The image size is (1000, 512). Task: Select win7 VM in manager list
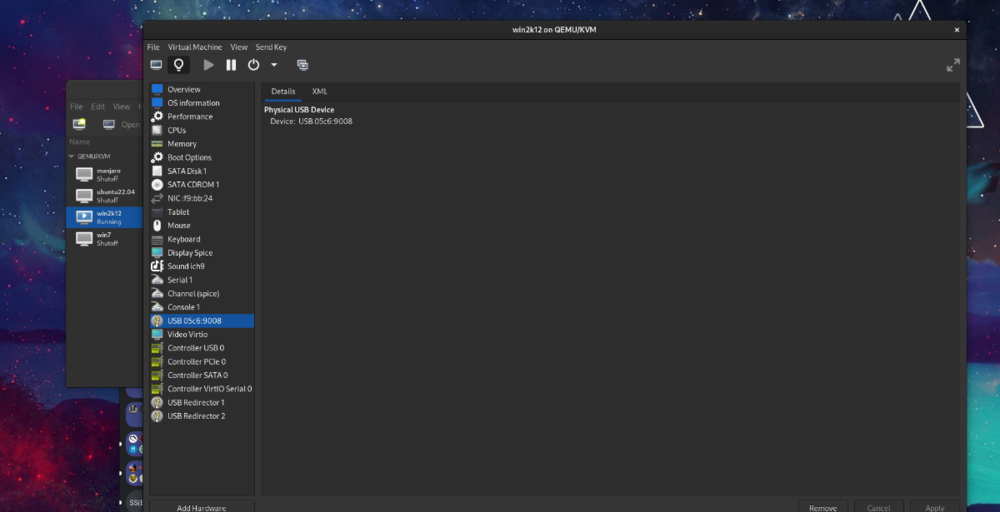[x=105, y=239]
